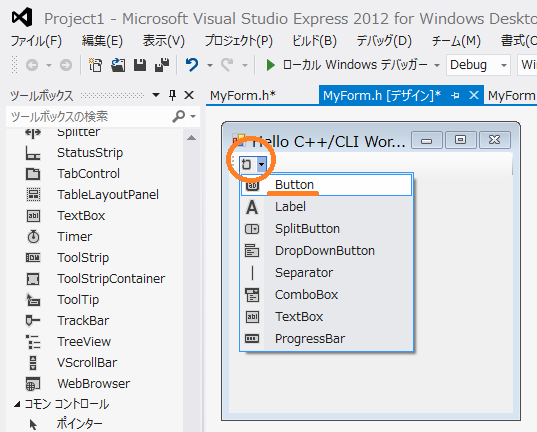Add a Button to the ToolStrip
This screenshot has height=432, width=537.
[x=326, y=185]
